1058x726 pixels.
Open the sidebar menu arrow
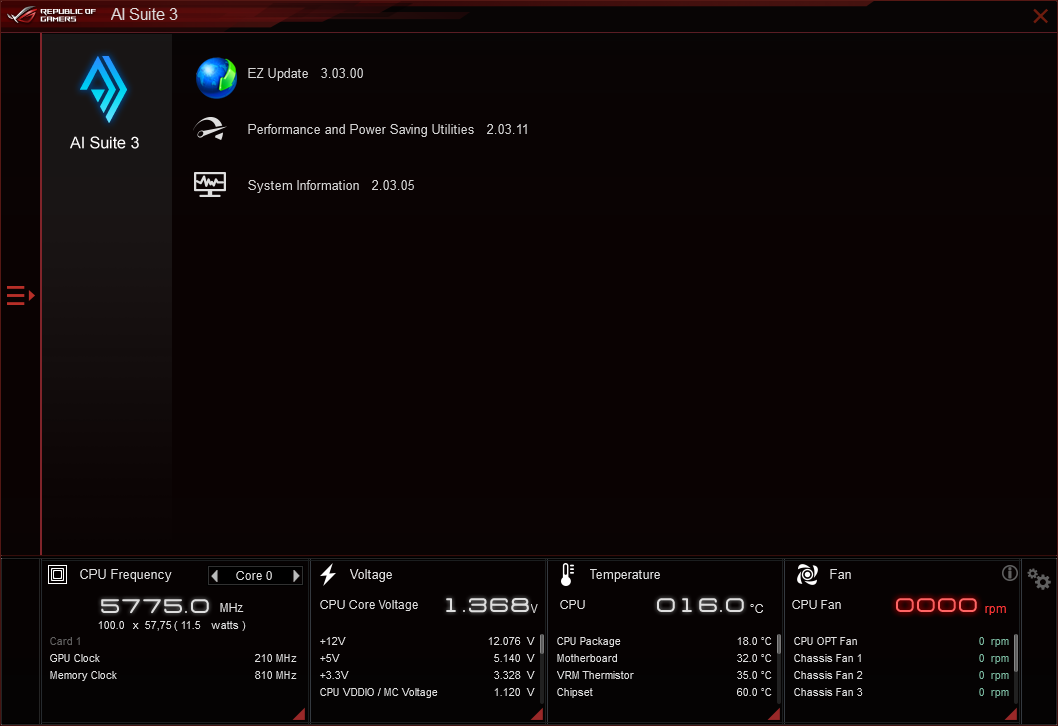17,294
